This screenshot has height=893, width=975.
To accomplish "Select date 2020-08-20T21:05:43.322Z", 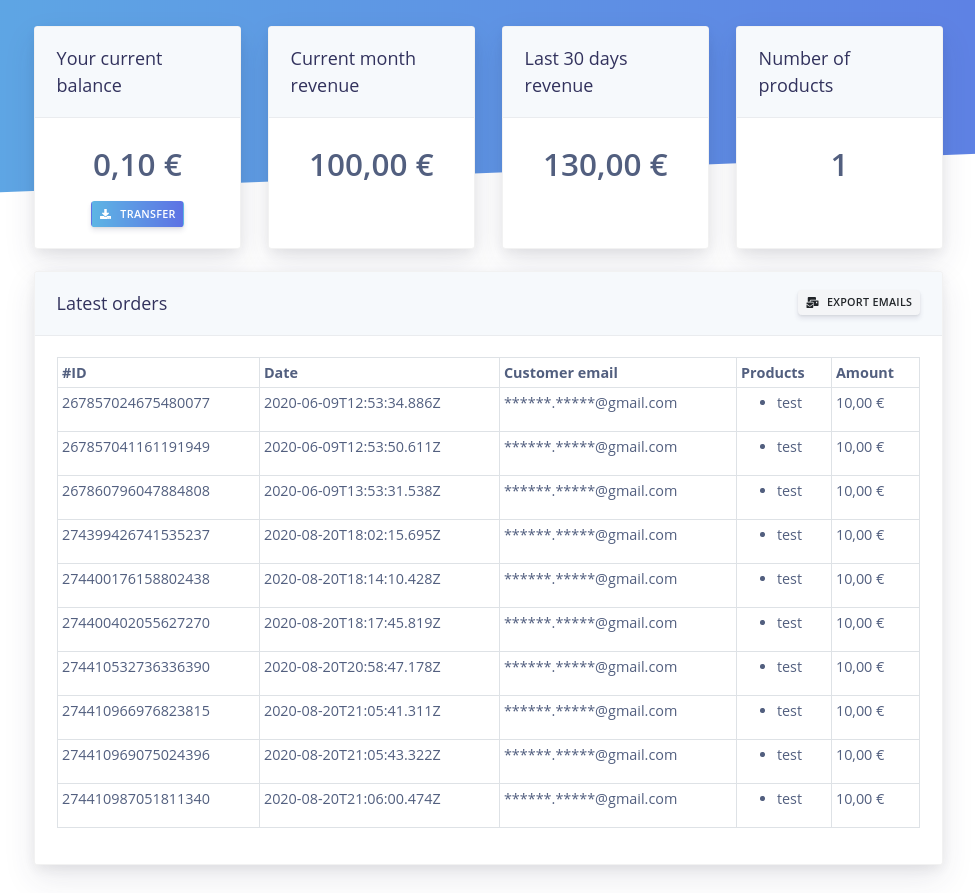I will [x=352, y=756].
